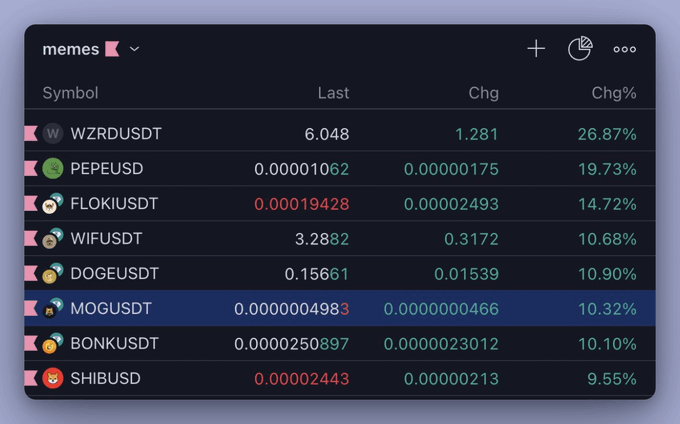
Task: Click percent change 26.87%
Action: tap(607, 134)
